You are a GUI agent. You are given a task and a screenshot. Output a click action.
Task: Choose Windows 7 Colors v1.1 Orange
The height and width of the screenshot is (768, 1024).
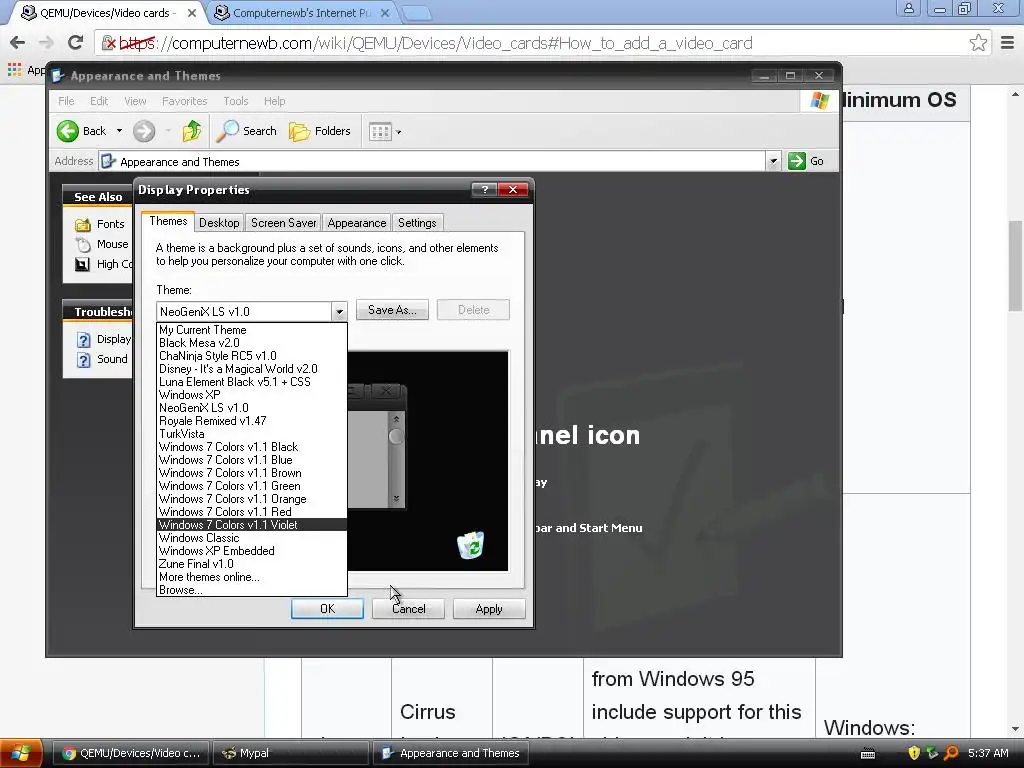[251, 499]
